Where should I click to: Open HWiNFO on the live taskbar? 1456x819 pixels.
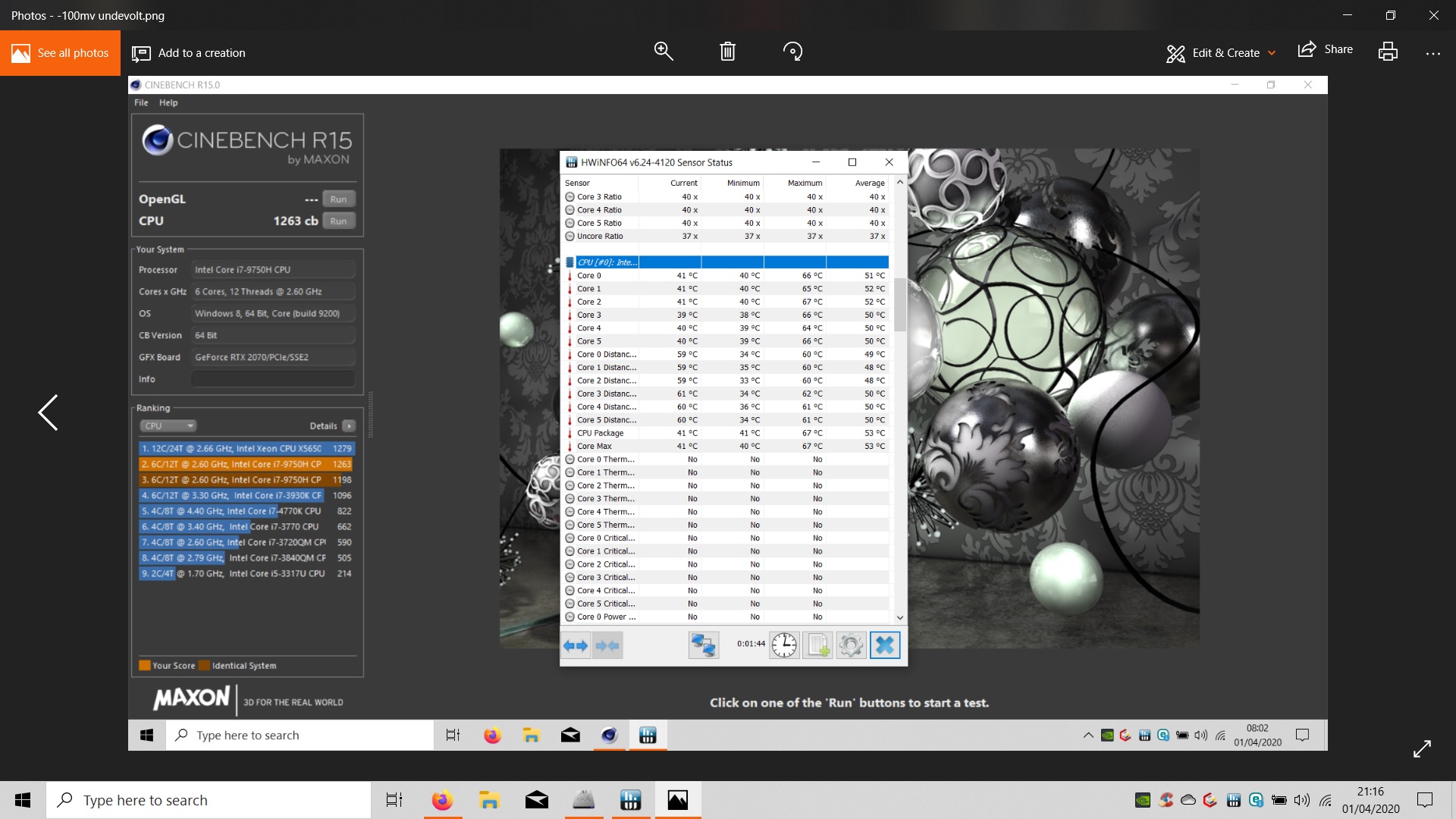coord(630,800)
